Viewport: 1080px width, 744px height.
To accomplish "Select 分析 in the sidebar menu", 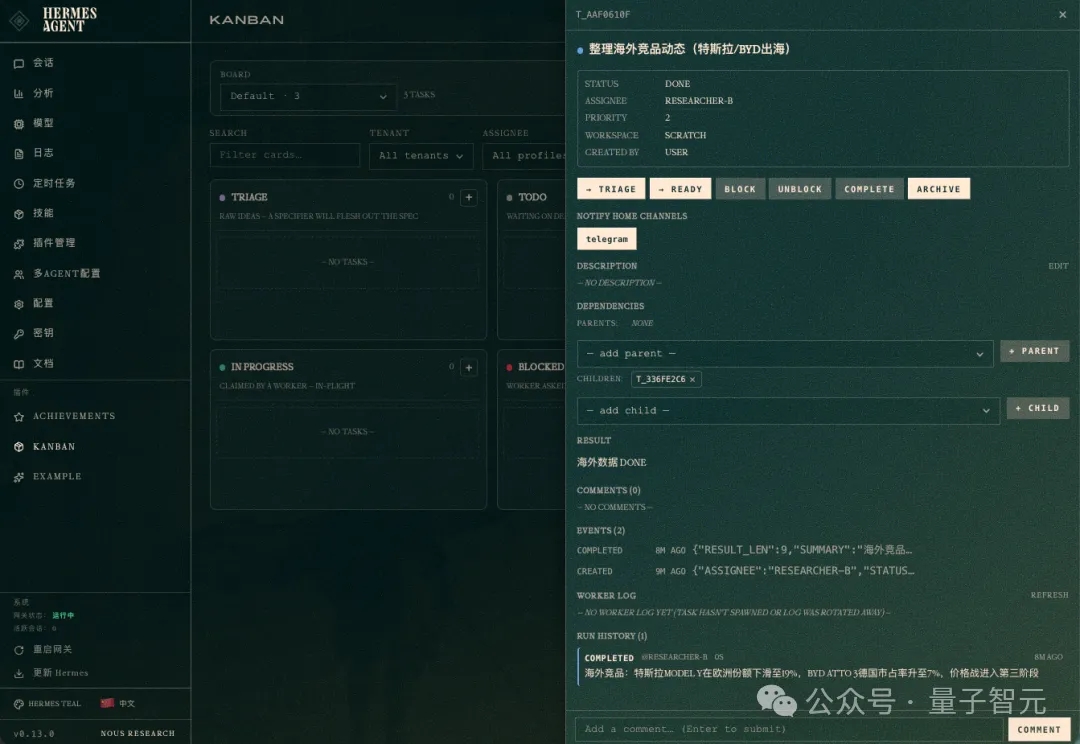I will point(43,93).
